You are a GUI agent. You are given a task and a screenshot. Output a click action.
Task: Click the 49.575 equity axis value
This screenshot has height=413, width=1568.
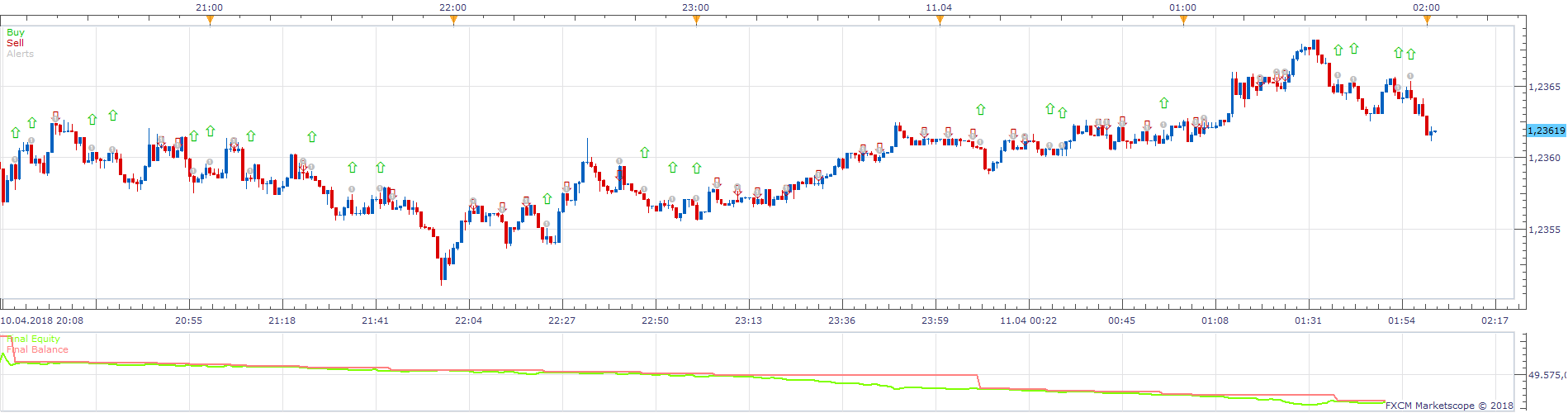1547,375
